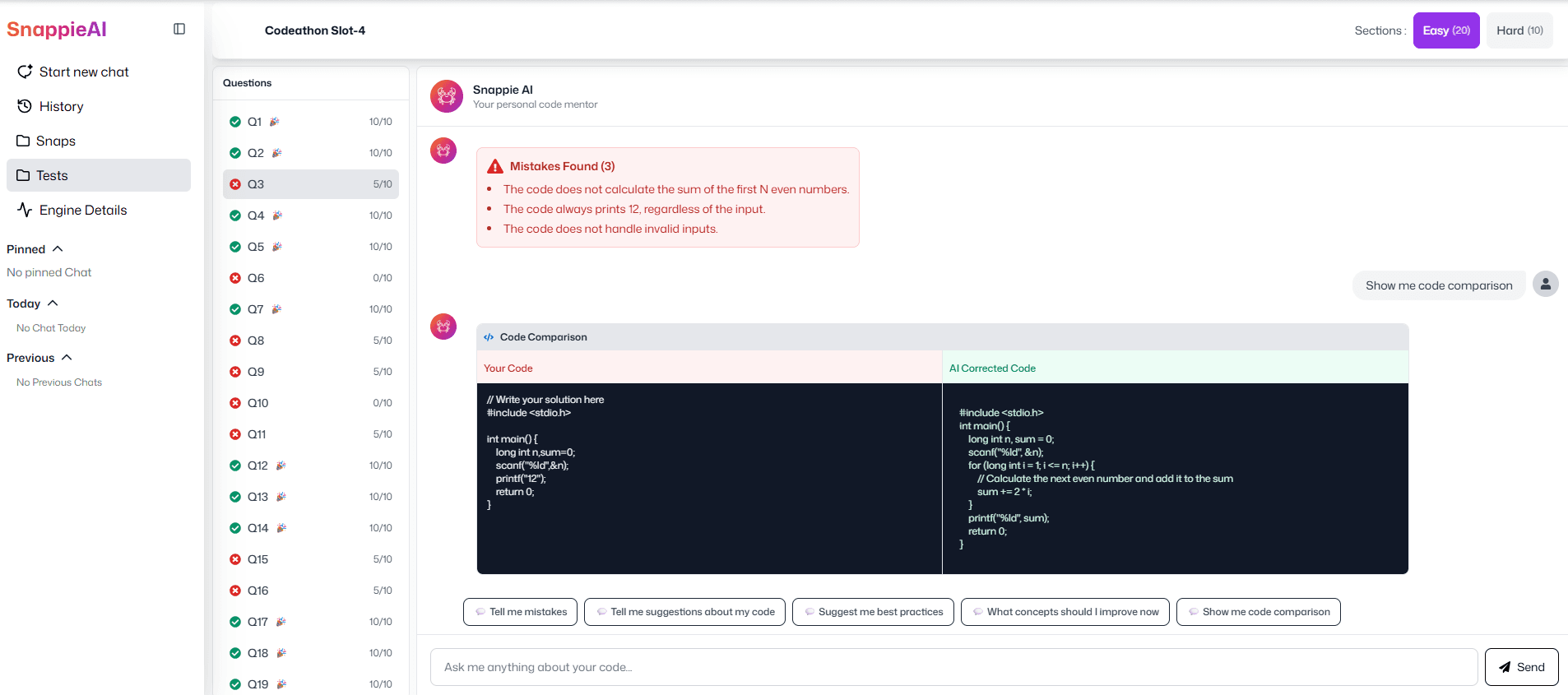Image resolution: width=1568 pixels, height=695 pixels.
Task: Open question Q2
Action: [311, 153]
